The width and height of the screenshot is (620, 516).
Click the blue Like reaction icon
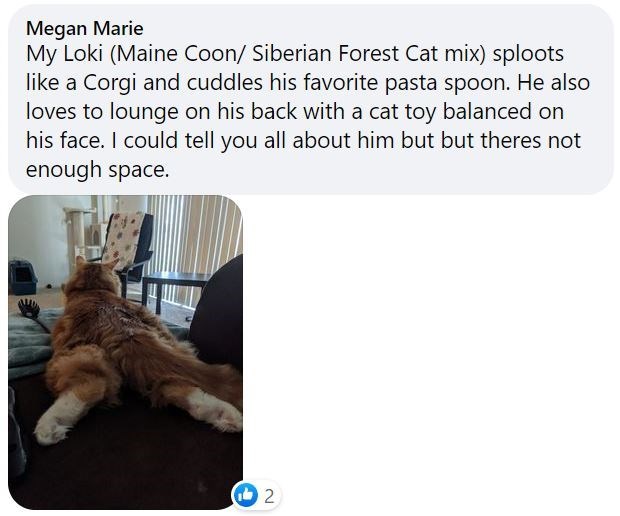click(246, 494)
